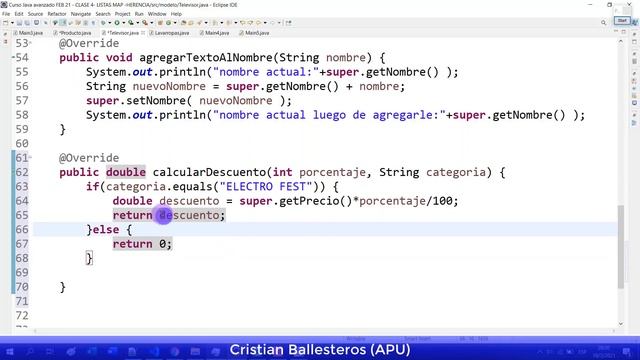Expand the Coverage dropdown arrow

coord(138,23)
